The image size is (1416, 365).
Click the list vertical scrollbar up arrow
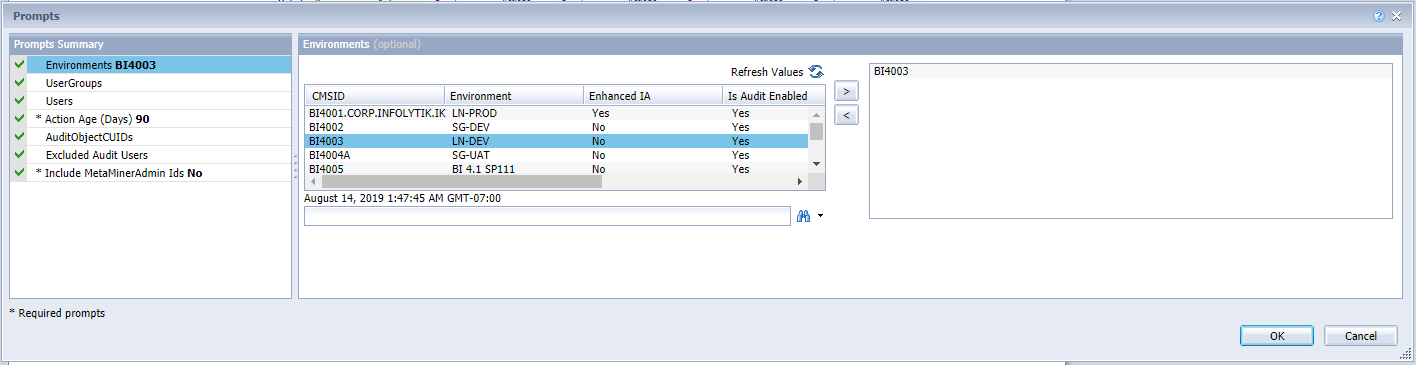point(816,113)
